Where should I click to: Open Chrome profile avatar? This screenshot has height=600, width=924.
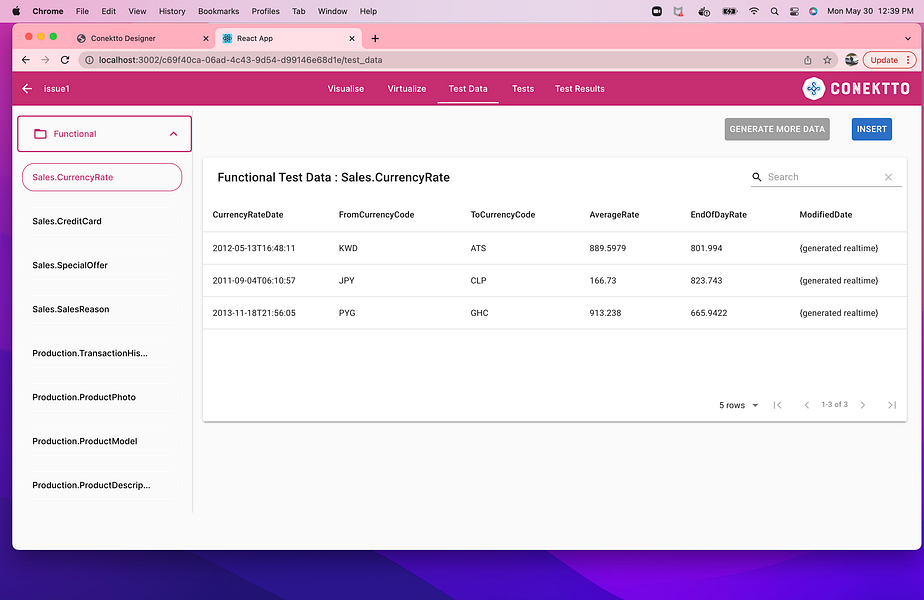(851, 60)
